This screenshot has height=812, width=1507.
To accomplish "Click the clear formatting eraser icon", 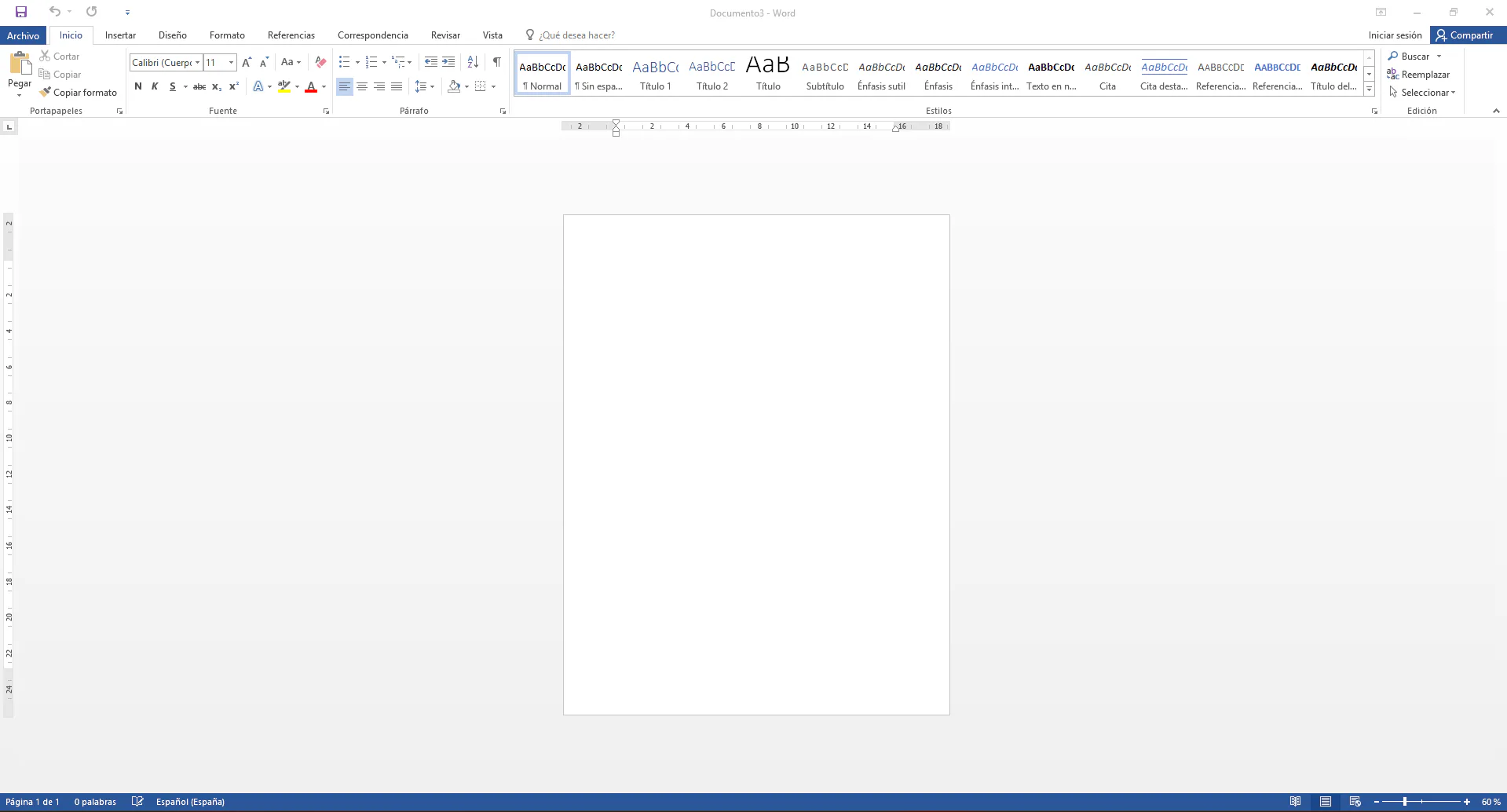I will click(x=320, y=62).
